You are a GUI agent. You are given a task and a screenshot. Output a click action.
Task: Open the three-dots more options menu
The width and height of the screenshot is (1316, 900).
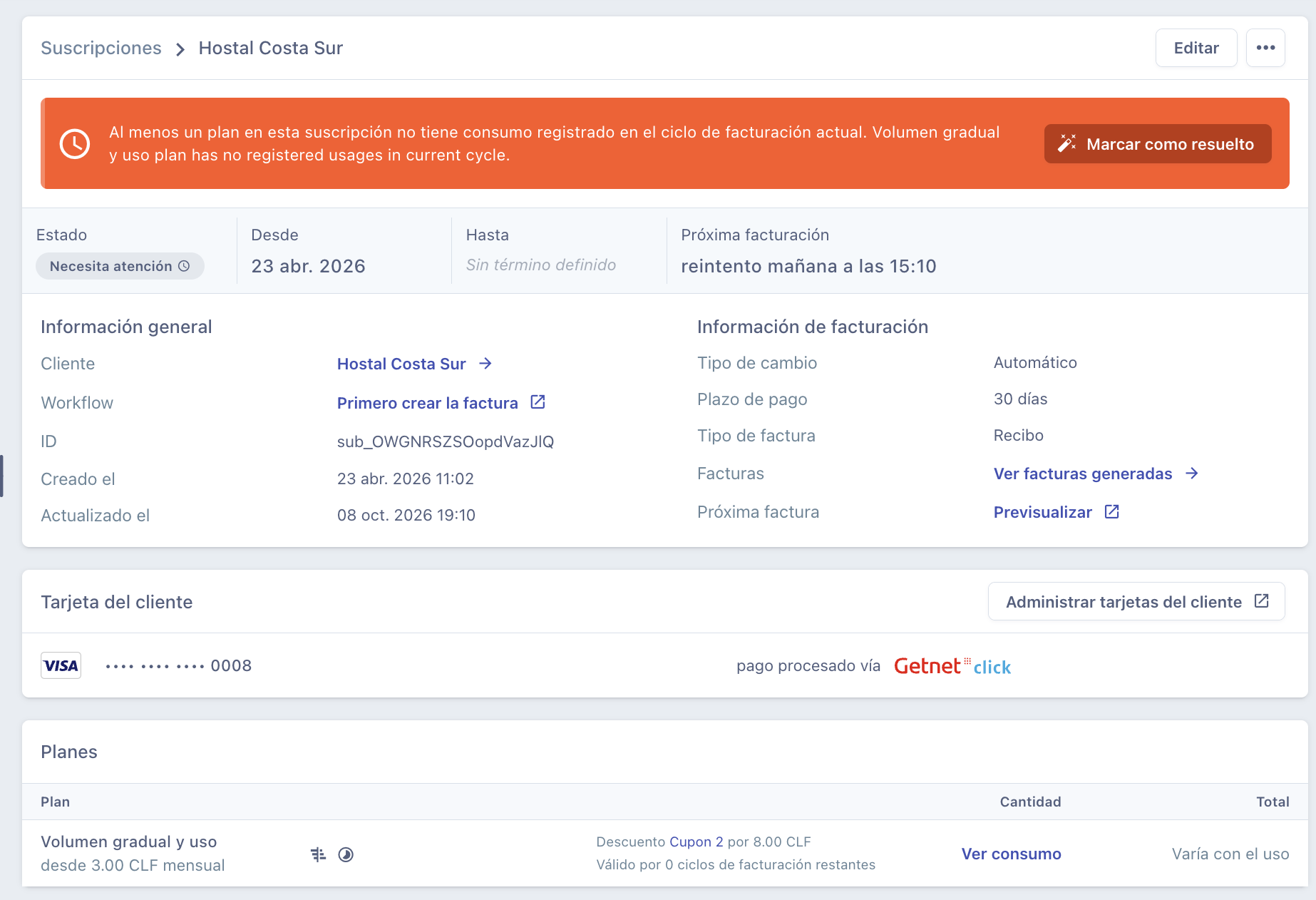coord(1265,48)
